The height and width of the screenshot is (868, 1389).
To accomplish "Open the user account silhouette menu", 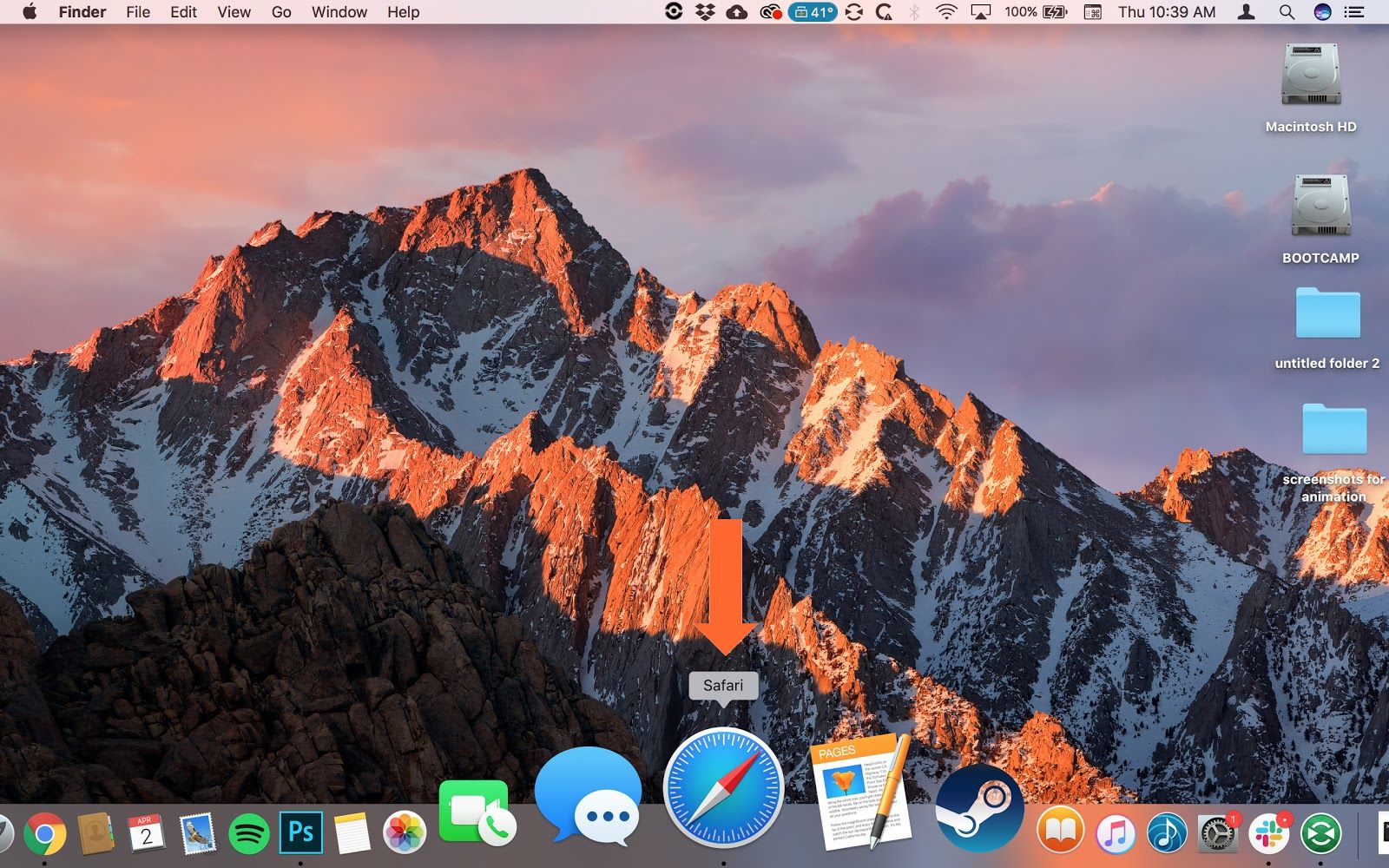I will [1247, 12].
